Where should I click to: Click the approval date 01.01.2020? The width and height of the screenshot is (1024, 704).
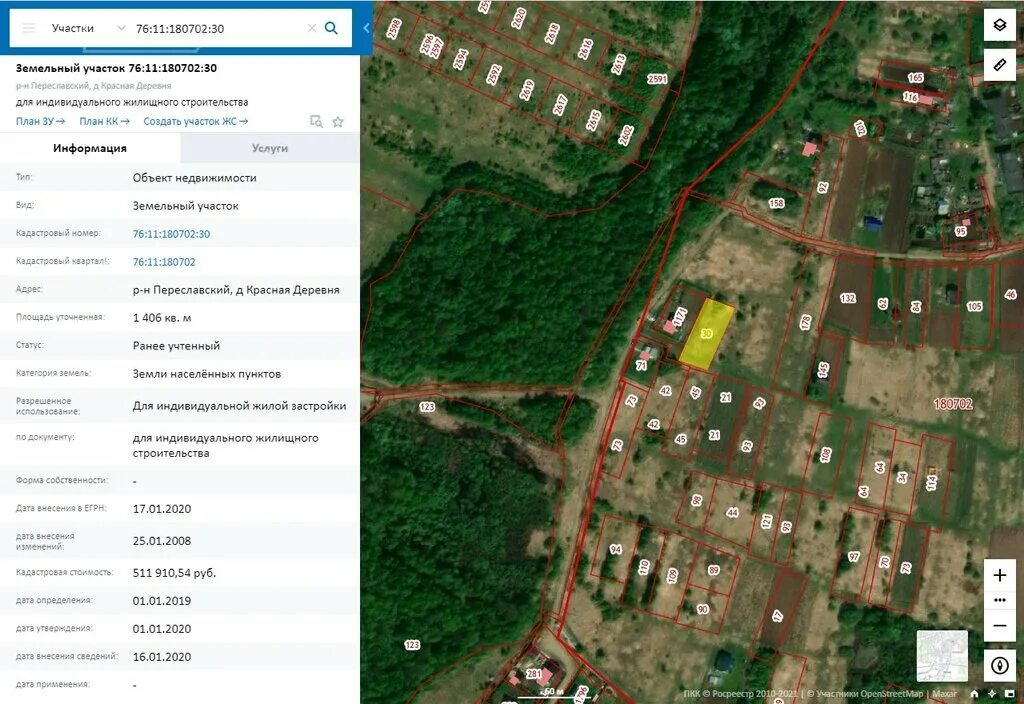tap(162, 629)
